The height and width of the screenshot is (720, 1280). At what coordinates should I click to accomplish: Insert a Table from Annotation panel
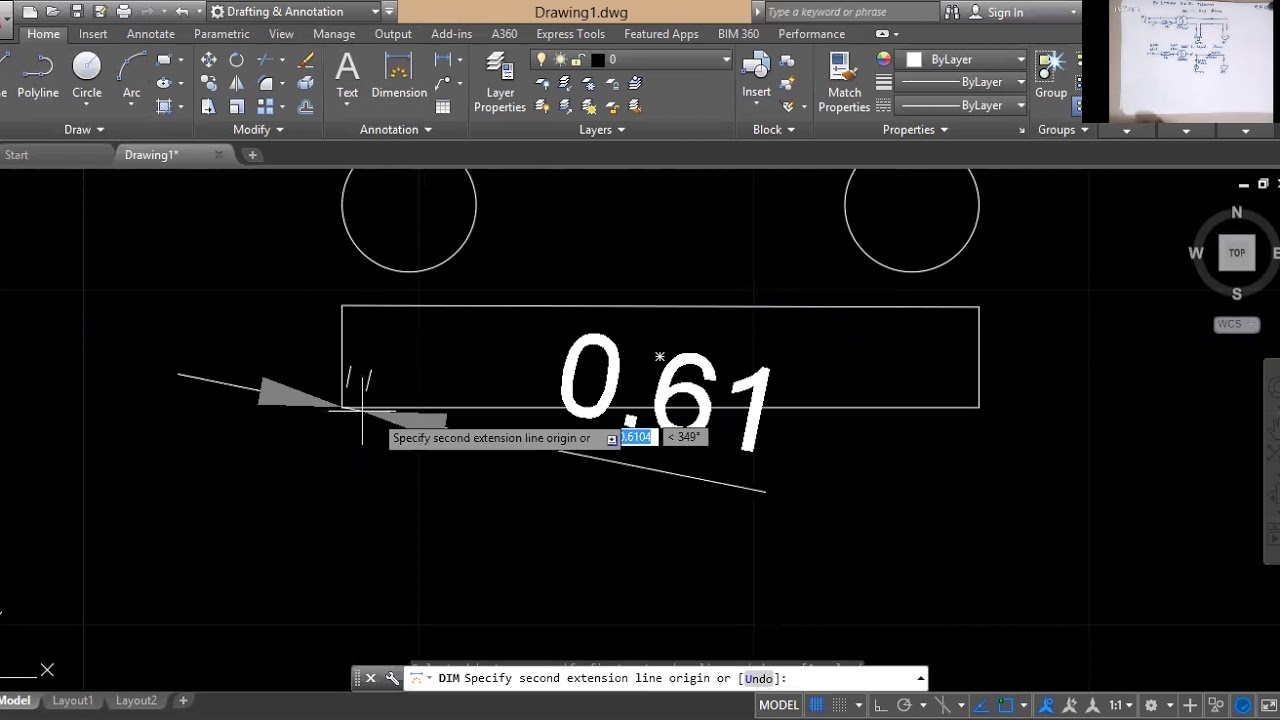(443, 106)
